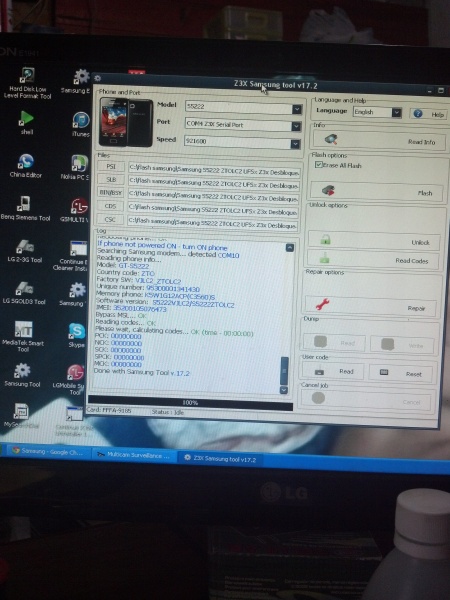
Task: Click the User code Reset button
Action: pyautogui.click(x=400, y=373)
